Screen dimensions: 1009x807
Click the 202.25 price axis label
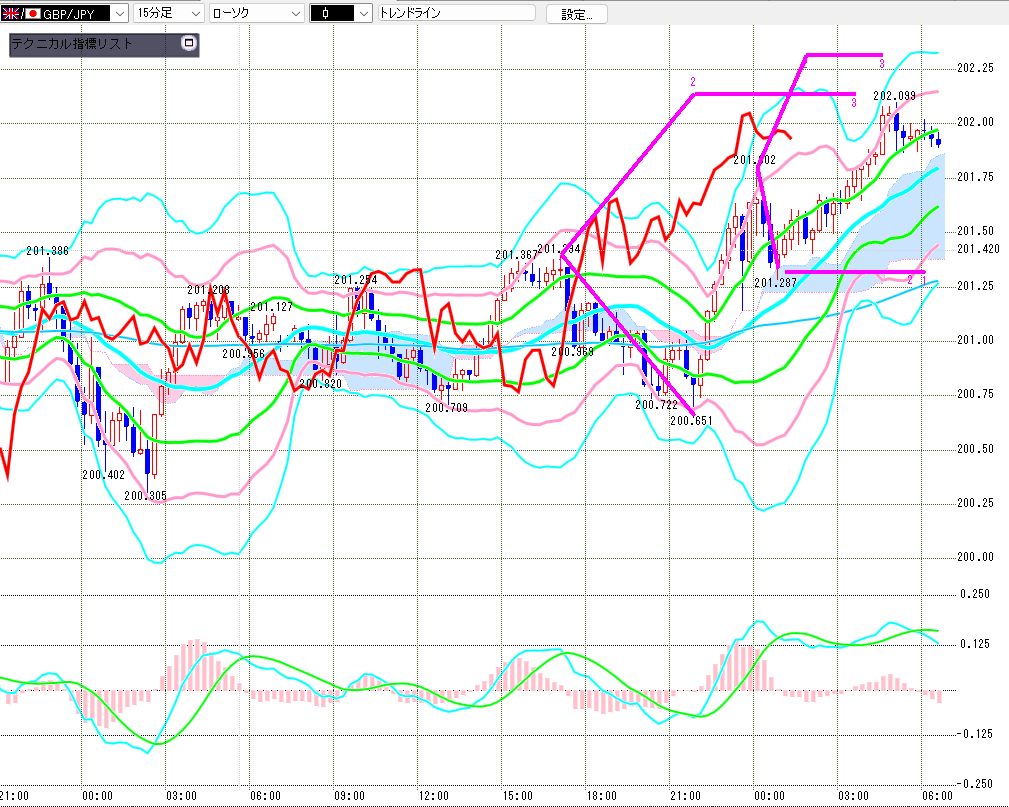tap(975, 69)
